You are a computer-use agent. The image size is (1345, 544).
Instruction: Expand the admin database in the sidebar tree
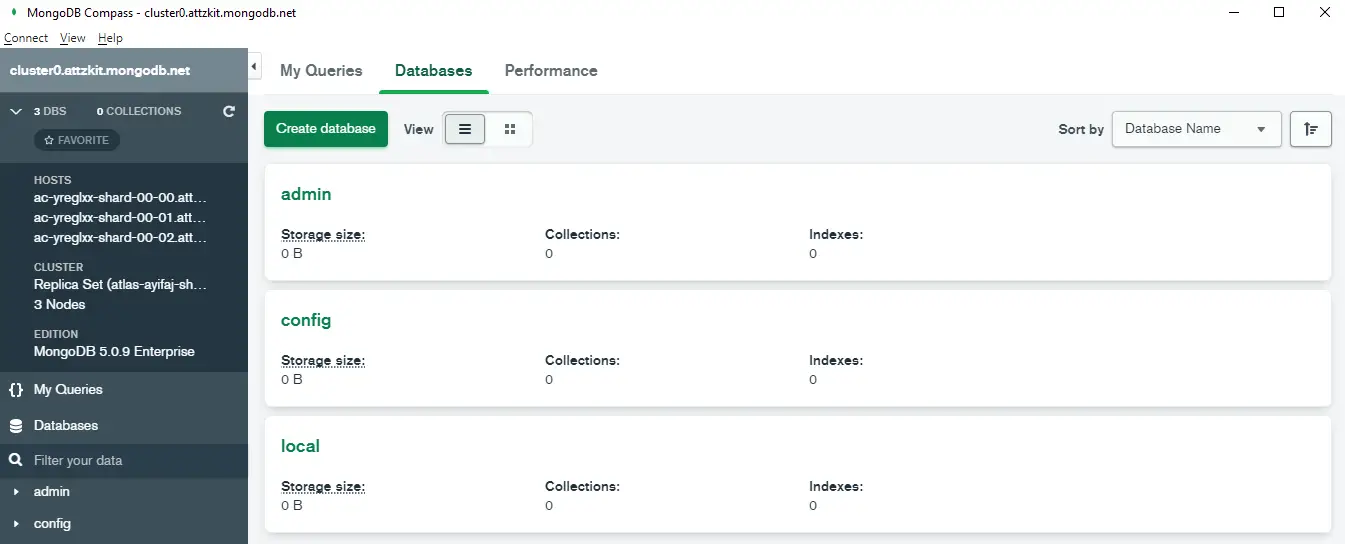16,492
